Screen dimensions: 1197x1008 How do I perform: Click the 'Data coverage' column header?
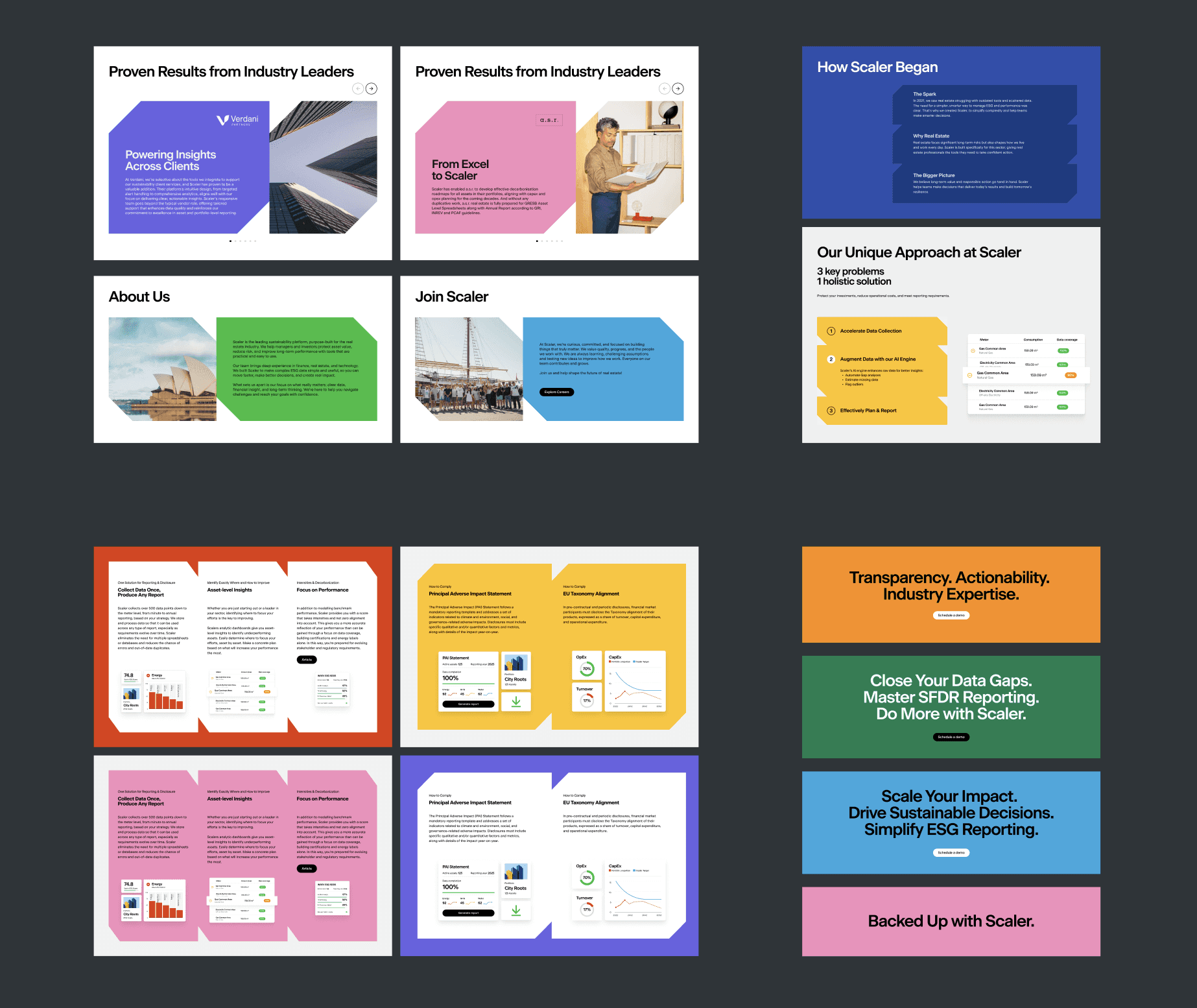1067,339
